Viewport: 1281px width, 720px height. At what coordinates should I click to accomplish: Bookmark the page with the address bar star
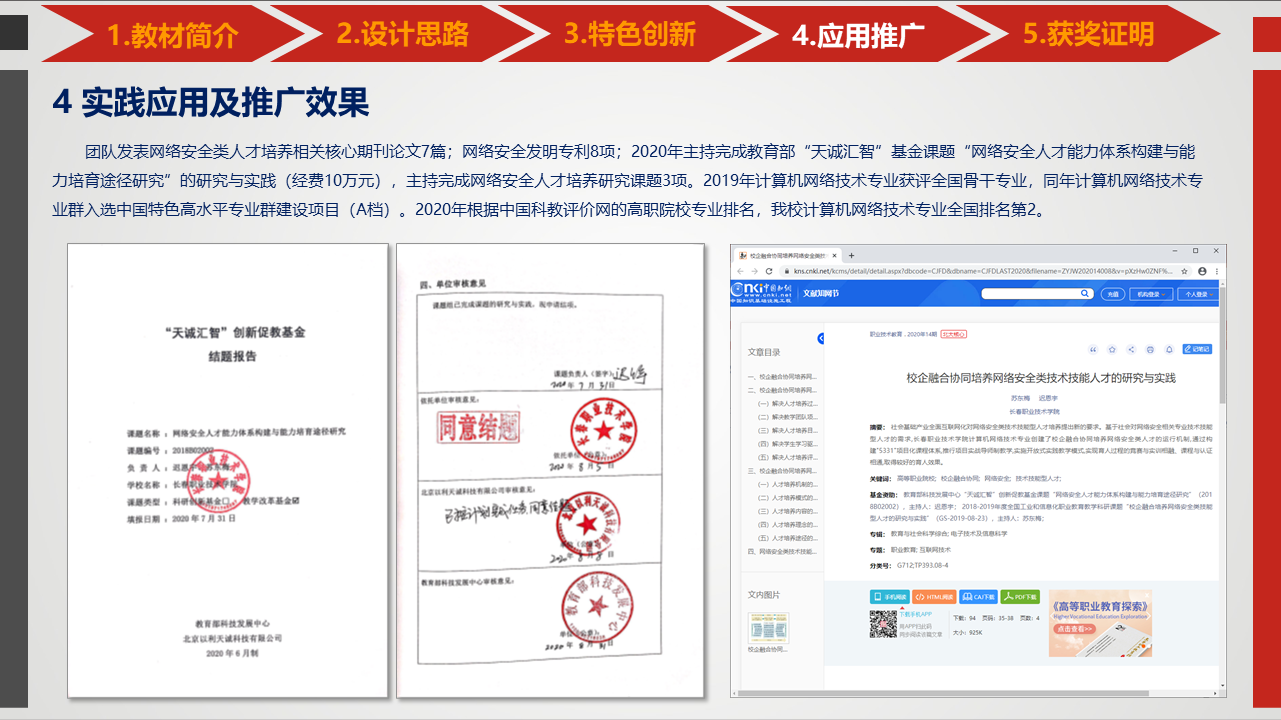click(1184, 271)
